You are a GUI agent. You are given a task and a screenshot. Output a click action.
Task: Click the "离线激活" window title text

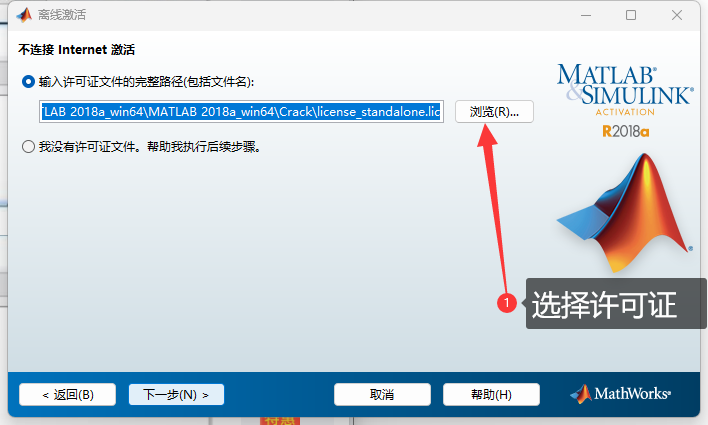click(62, 15)
